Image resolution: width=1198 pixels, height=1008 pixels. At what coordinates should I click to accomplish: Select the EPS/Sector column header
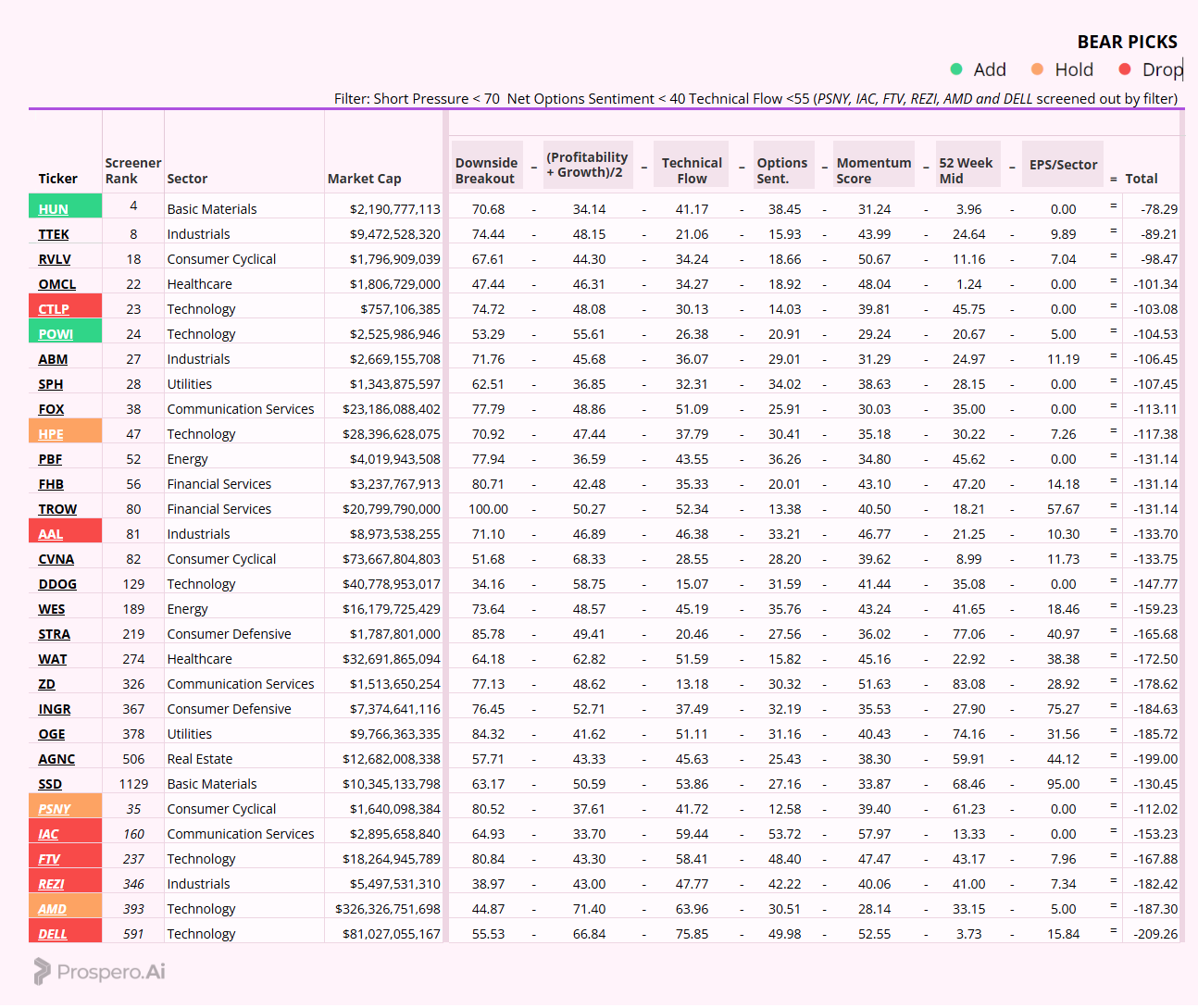[x=1064, y=165]
